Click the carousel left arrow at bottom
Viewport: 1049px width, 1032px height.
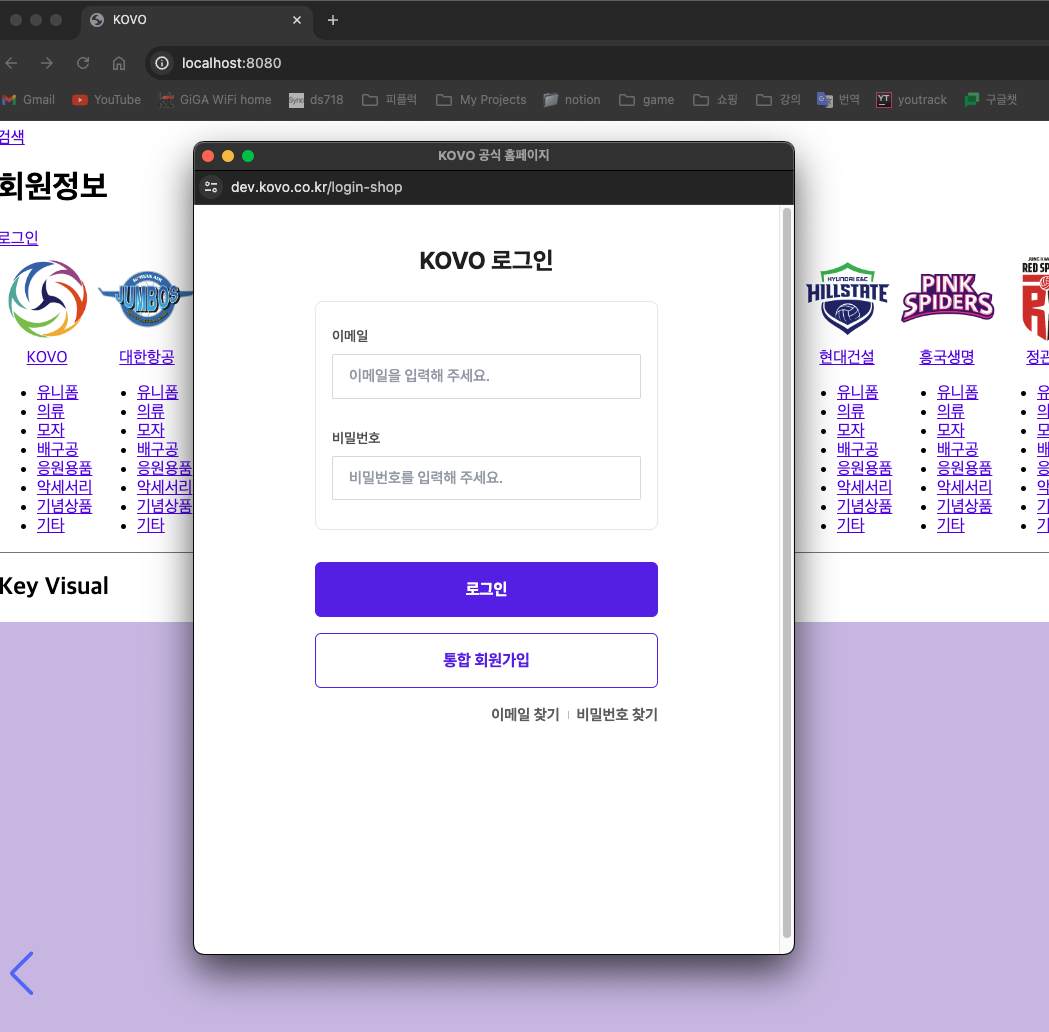tap(22, 973)
